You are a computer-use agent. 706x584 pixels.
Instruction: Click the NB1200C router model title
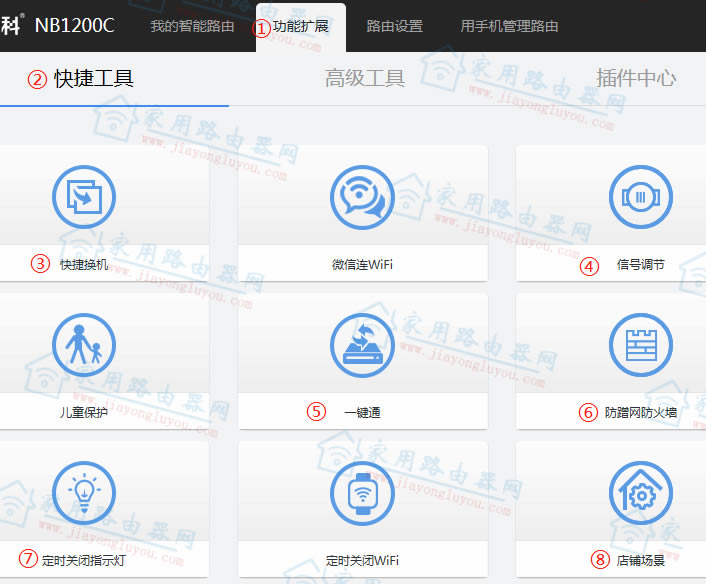click(x=75, y=26)
